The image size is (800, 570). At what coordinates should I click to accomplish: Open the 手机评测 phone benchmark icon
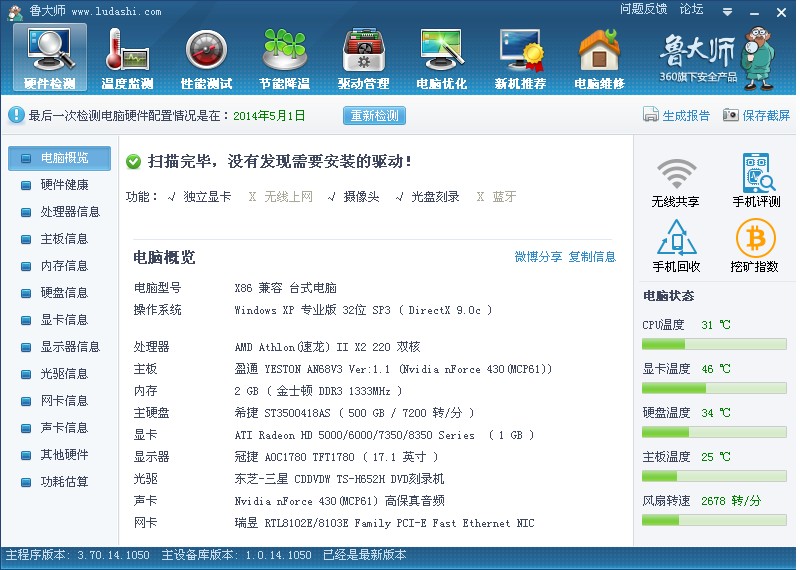click(756, 181)
